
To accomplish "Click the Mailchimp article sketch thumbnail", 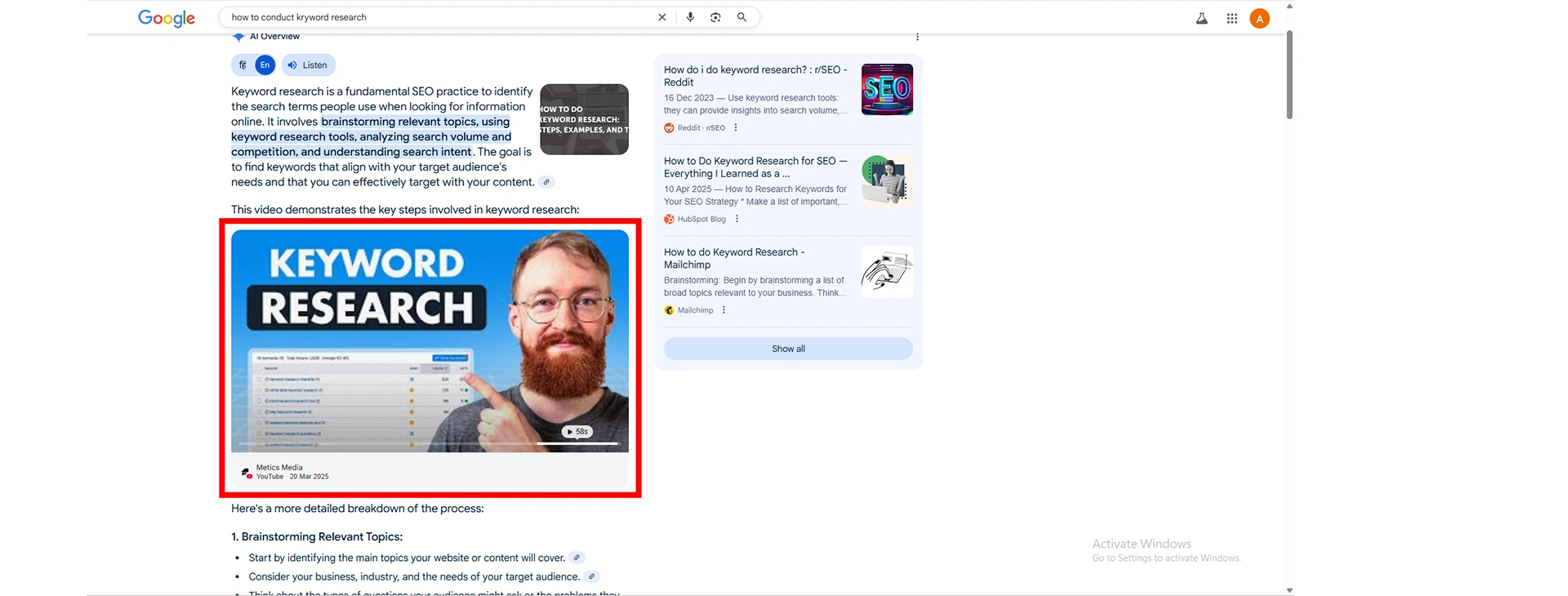I will coord(887,273).
